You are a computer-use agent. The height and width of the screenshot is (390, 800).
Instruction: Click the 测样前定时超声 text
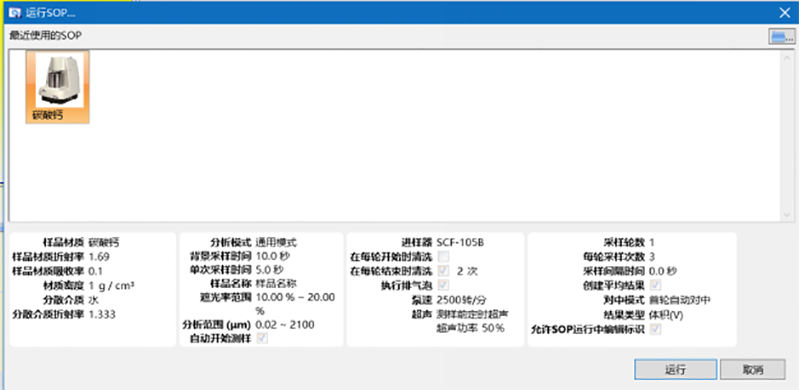(x=472, y=313)
